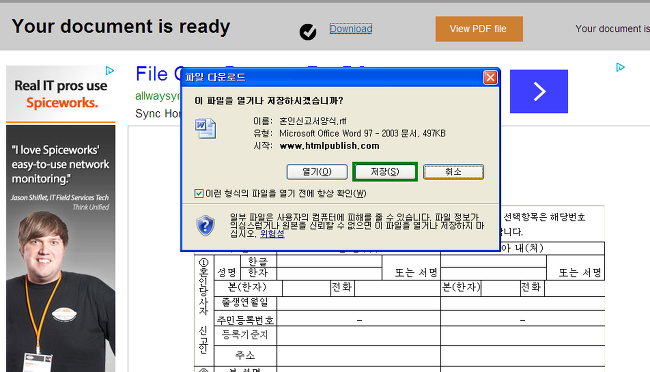Click the 한글 name row label
Image resolution: width=650 pixels, height=372 pixels.
257,261
